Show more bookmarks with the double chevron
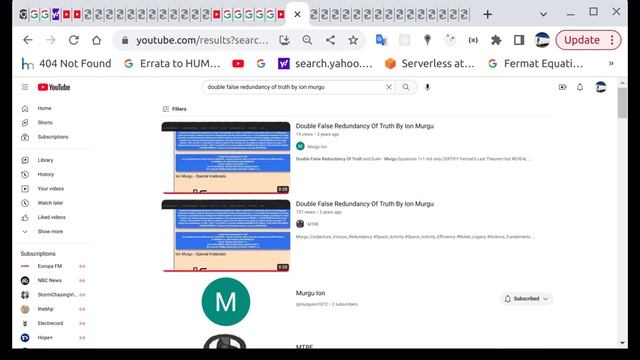This screenshot has height=360, width=640. click(611, 63)
